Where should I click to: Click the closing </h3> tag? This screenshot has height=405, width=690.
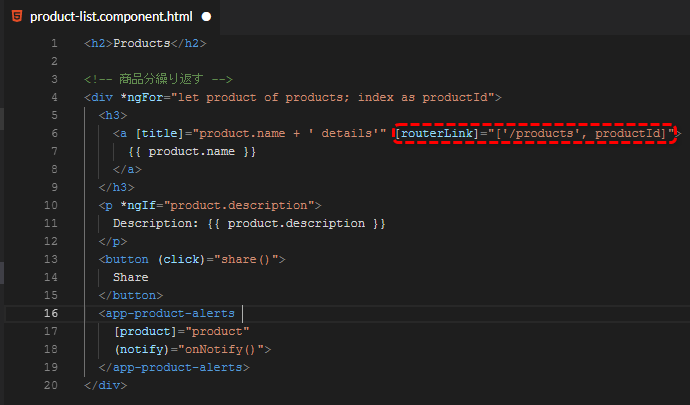117,188
